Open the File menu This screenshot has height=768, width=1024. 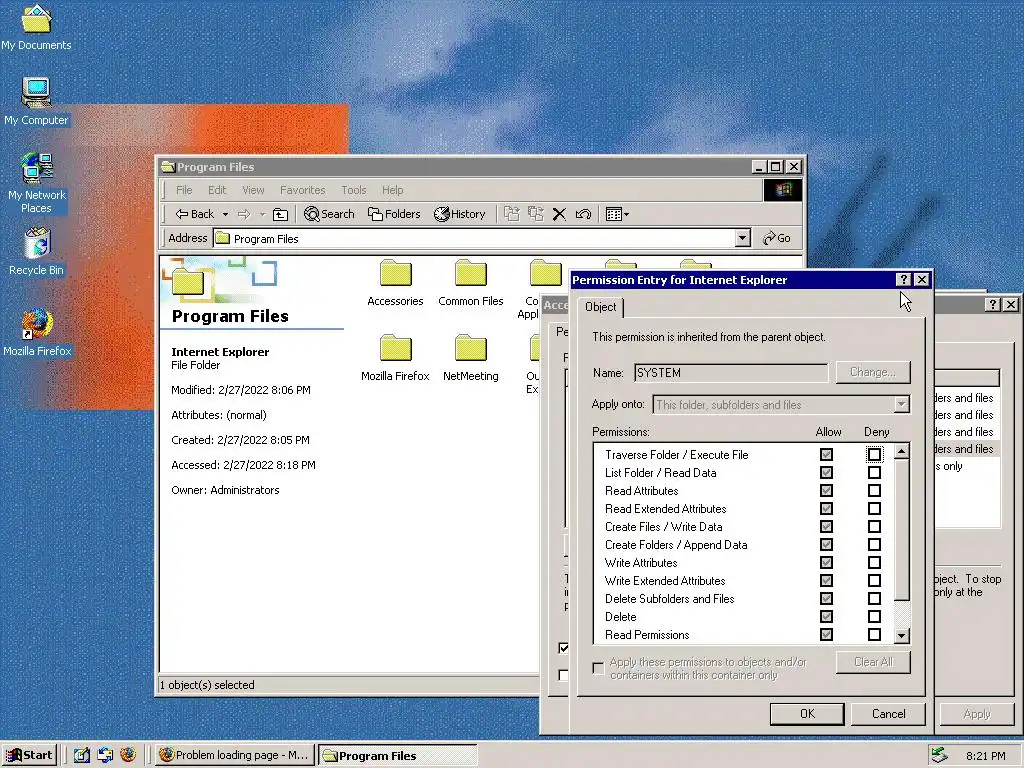pos(184,190)
